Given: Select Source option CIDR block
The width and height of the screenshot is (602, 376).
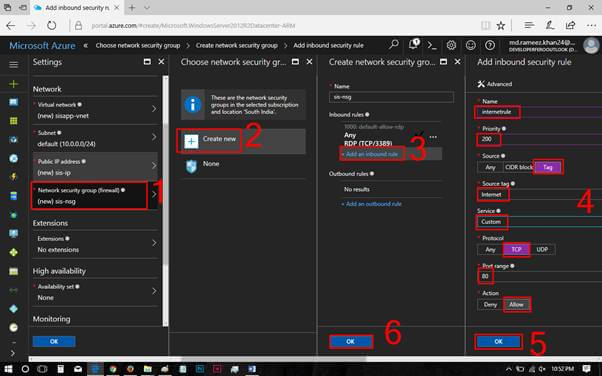Looking at the screenshot, I should click(519, 167).
